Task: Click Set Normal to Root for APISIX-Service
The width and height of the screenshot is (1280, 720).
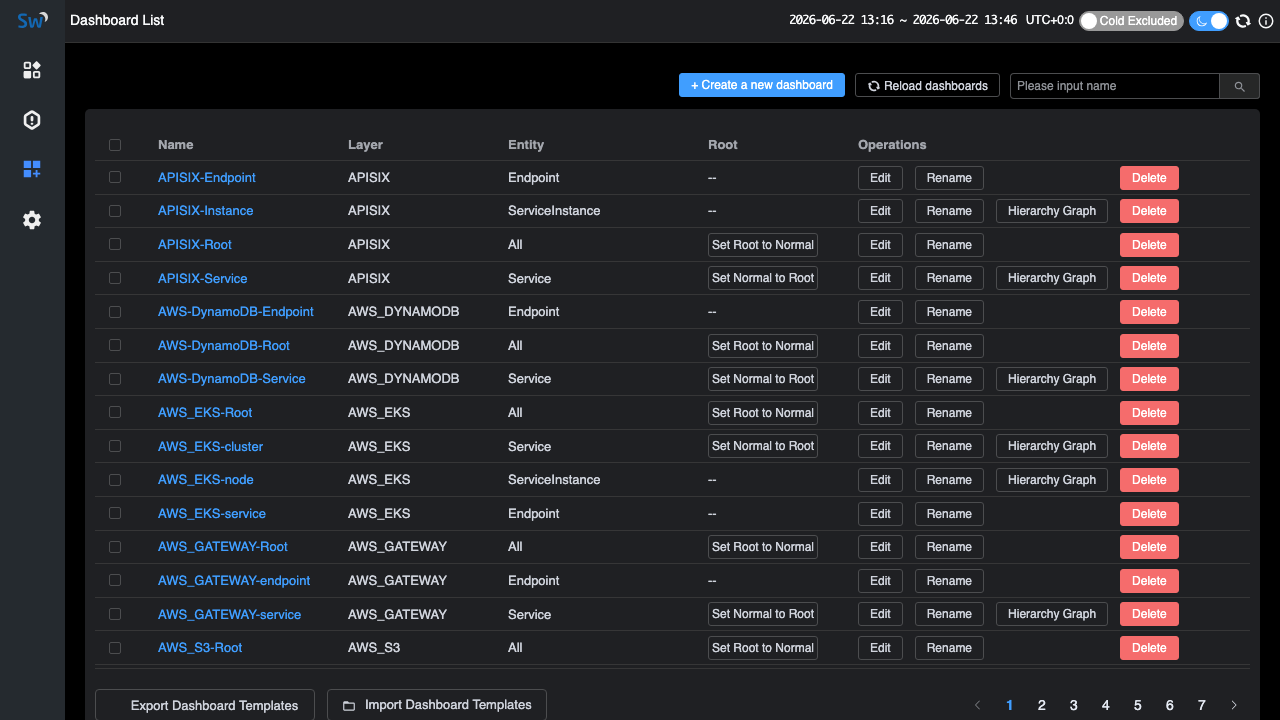Action: tap(763, 278)
